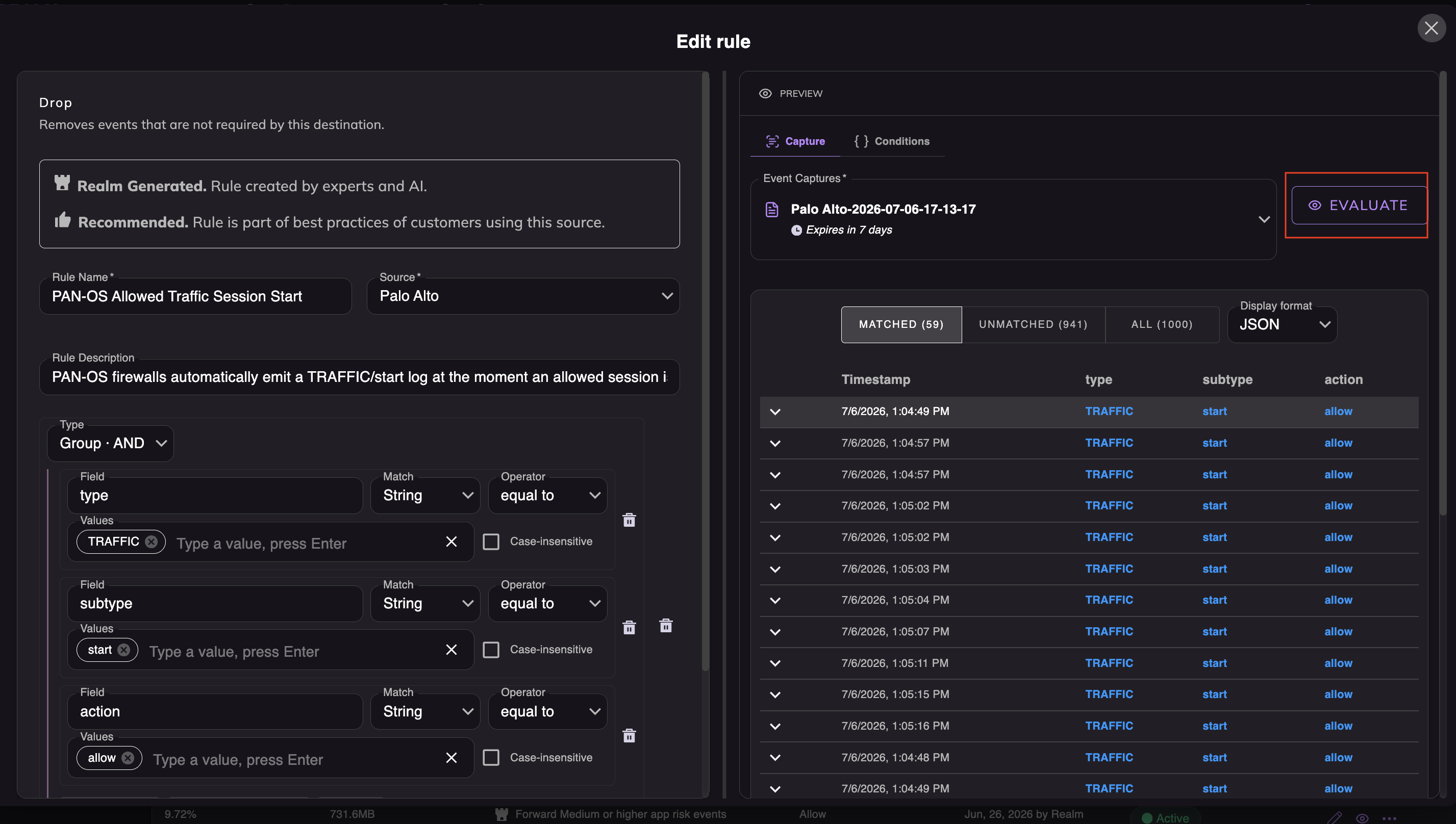Enable Case-insensitive for allow value
The image size is (1456, 824).
[491, 758]
